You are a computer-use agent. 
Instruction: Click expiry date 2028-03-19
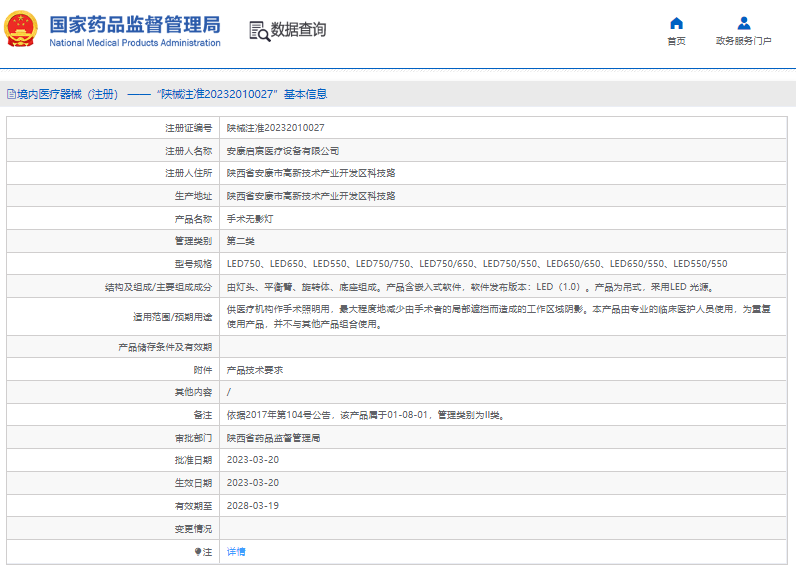(253, 506)
